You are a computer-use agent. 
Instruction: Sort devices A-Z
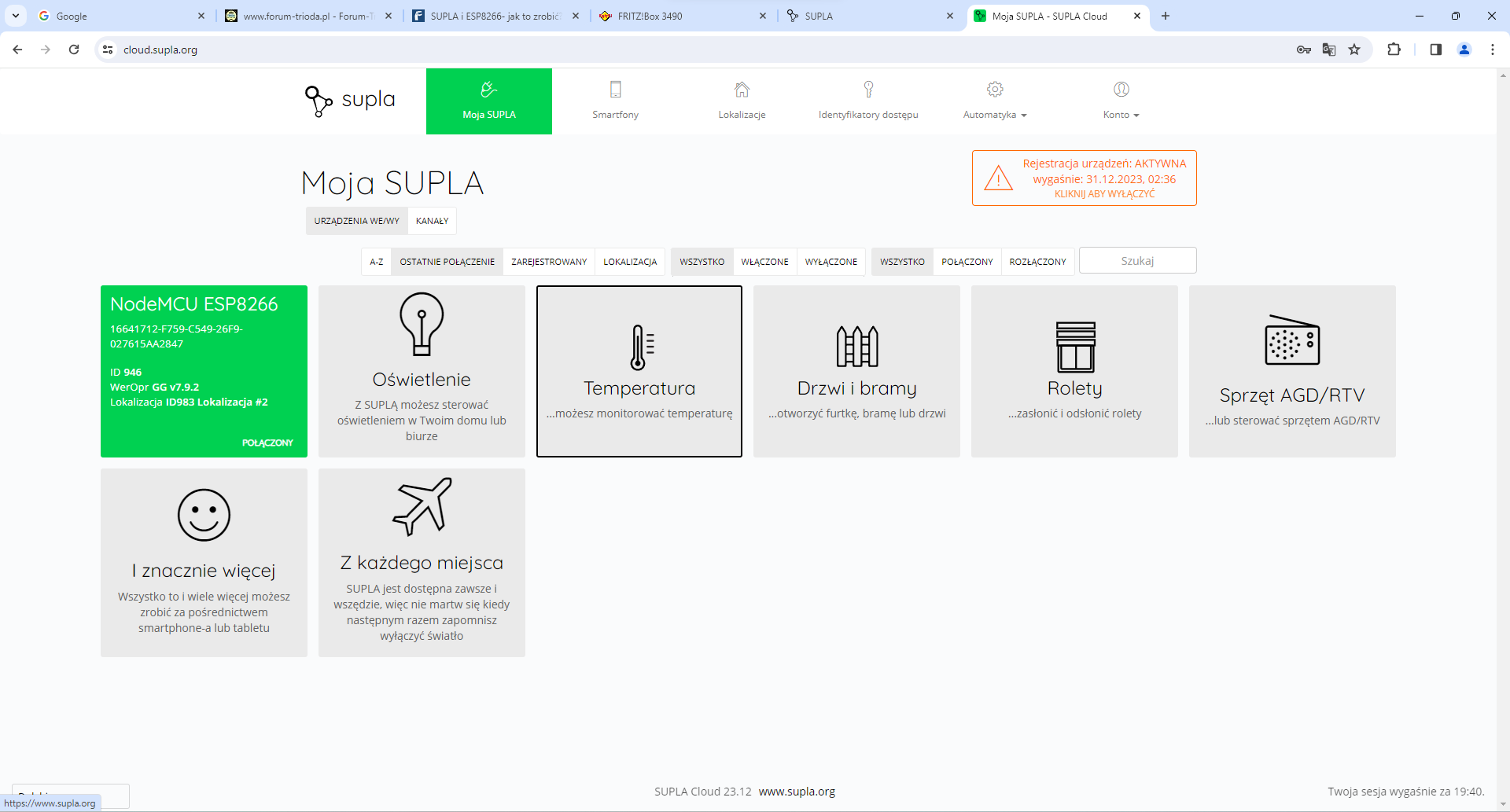click(x=377, y=262)
